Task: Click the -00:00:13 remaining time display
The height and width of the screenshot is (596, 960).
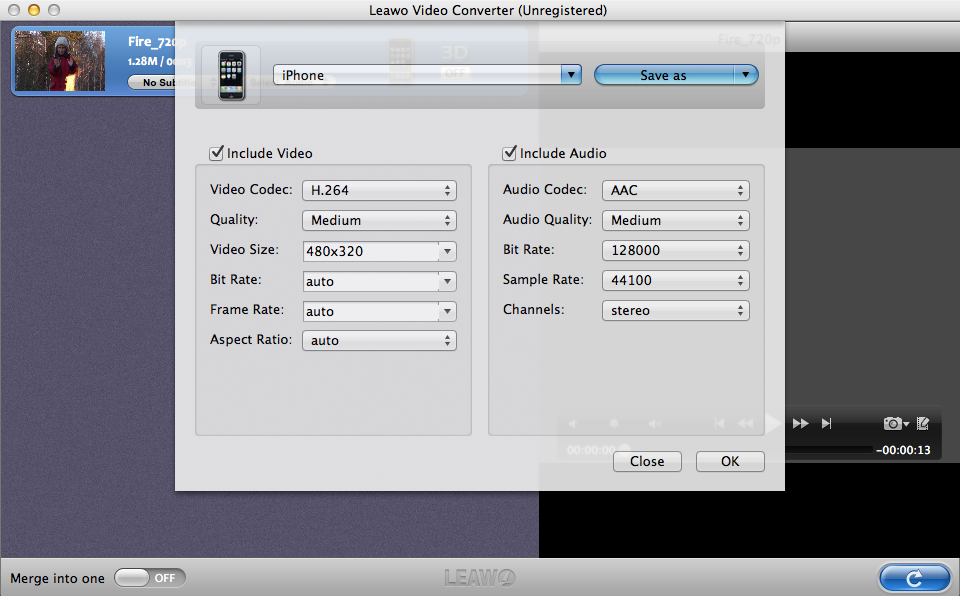Action: click(903, 450)
